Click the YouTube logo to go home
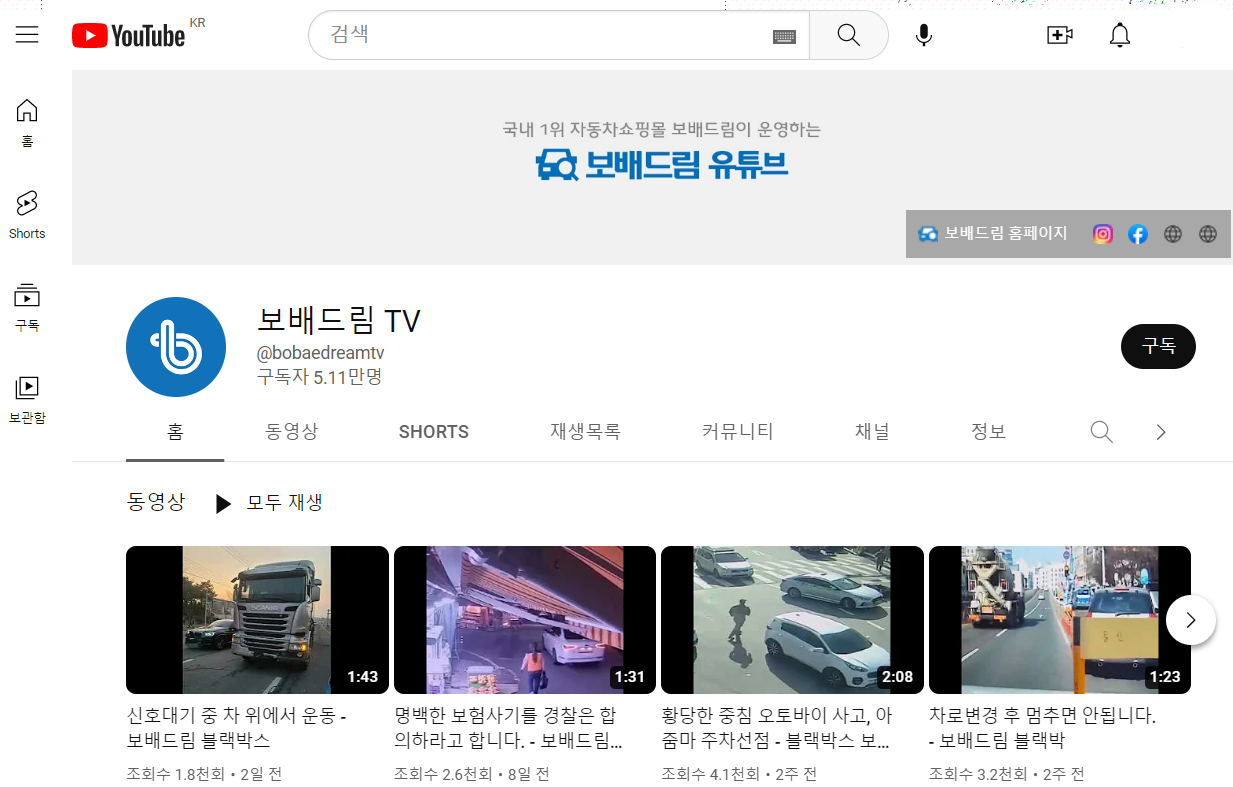 tap(128, 34)
